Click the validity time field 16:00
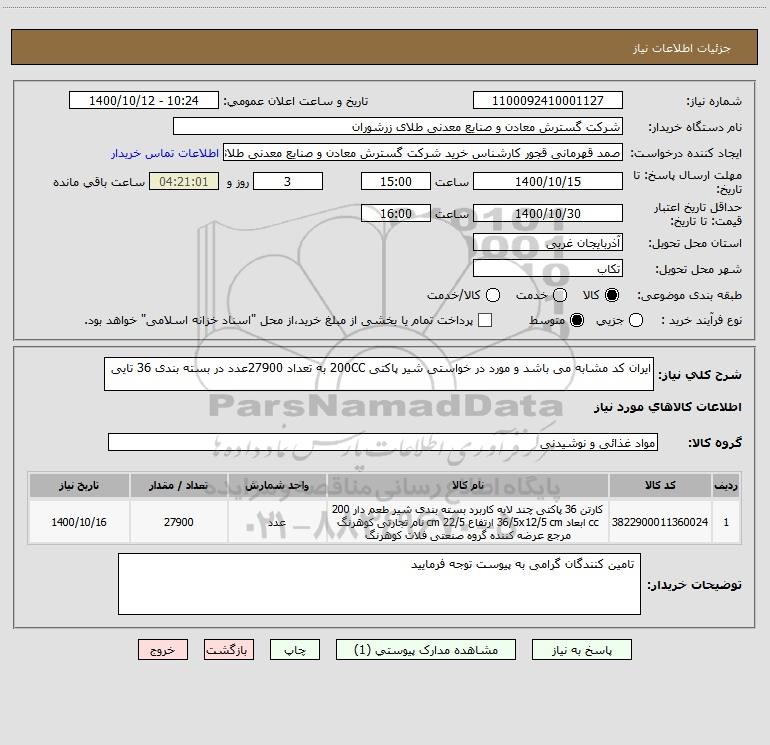The height and width of the screenshot is (745, 770). tap(396, 213)
